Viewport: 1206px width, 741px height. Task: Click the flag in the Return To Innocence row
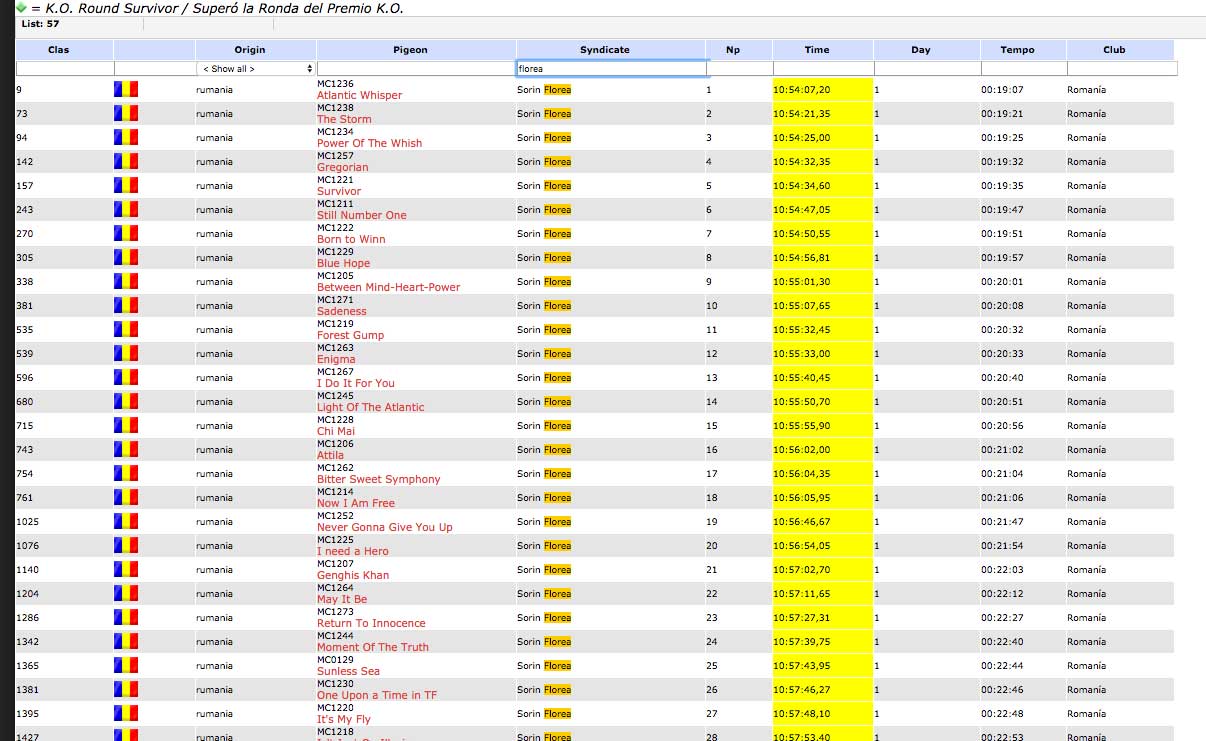tap(126, 617)
